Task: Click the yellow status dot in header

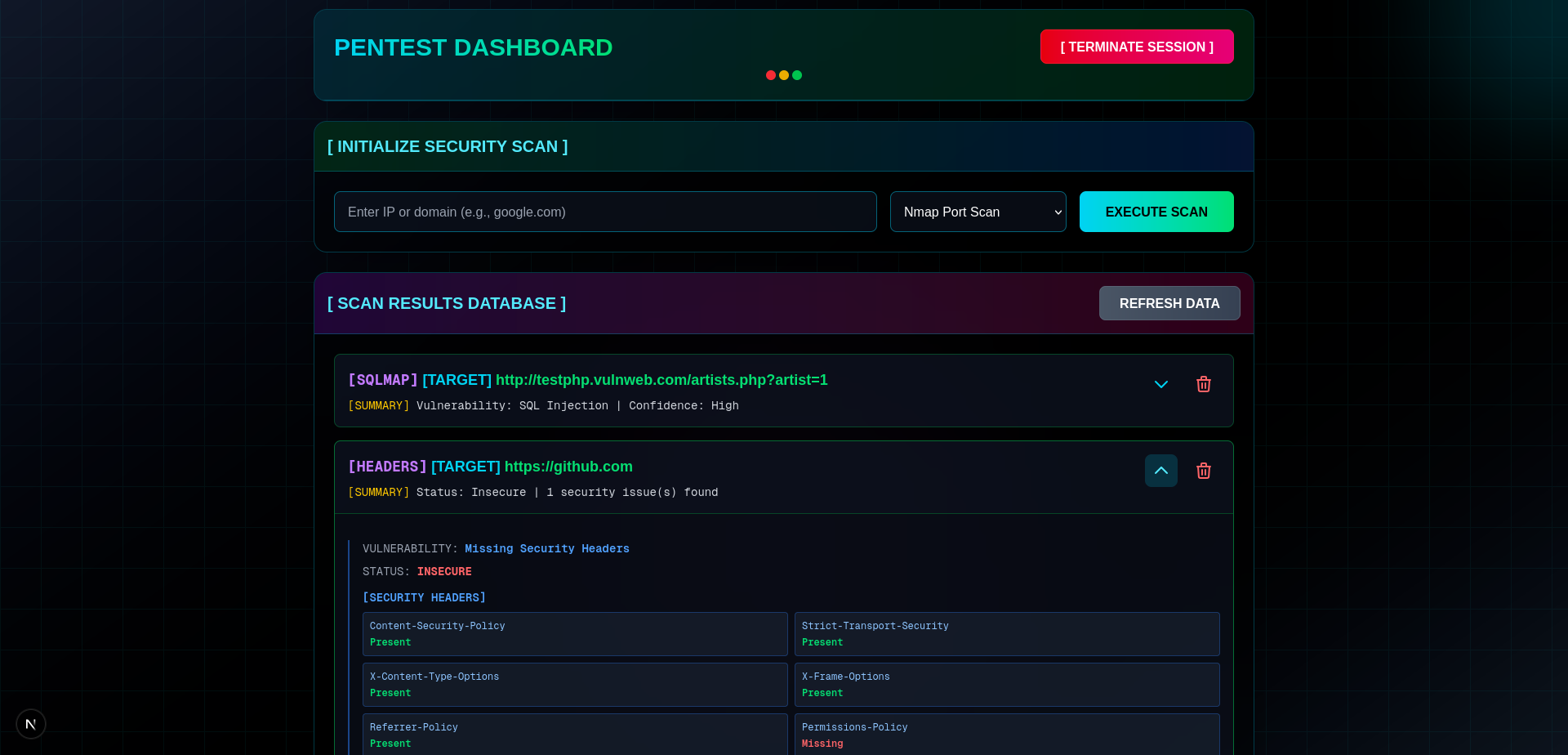Action: (783, 74)
